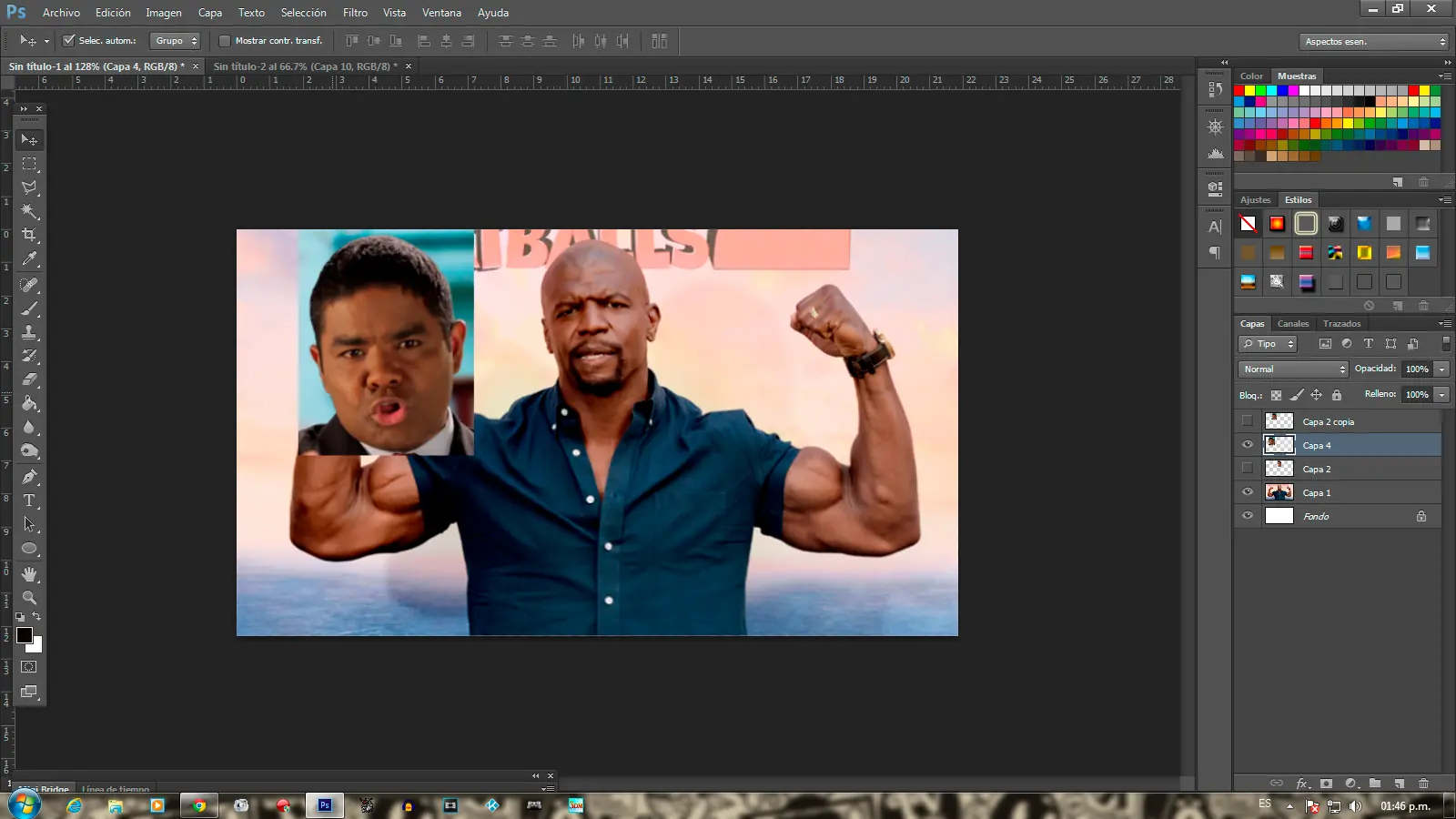
Task: Add a layer mask
Action: click(1327, 784)
